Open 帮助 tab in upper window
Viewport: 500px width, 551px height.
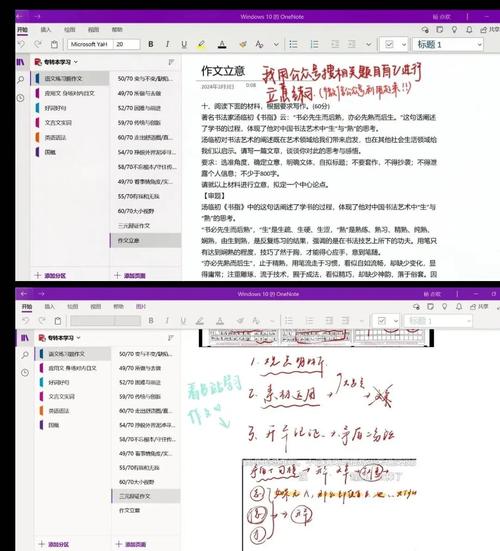pyautogui.click(x=117, y=30)
